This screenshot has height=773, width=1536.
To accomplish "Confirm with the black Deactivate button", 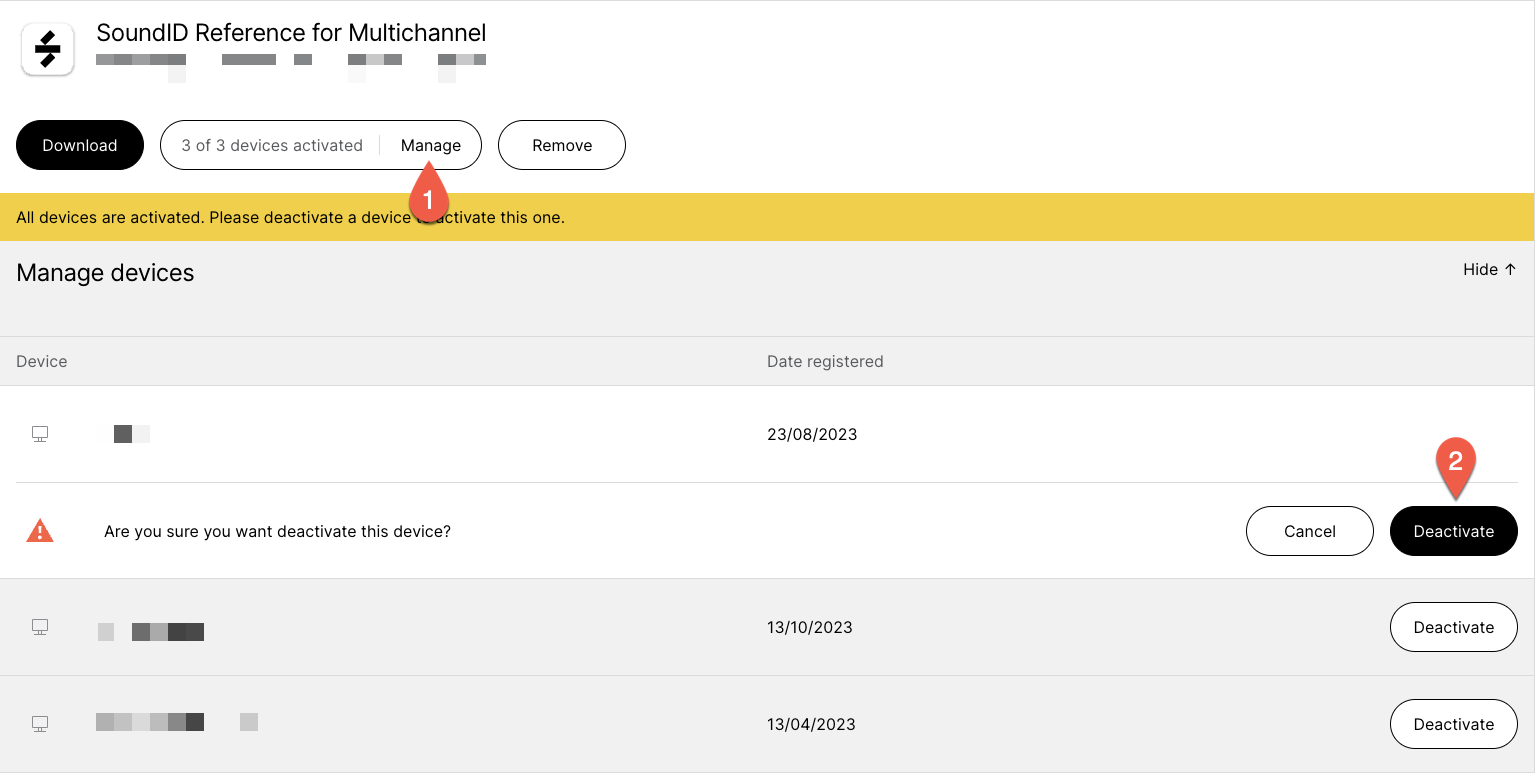I will (x=1454, y=531).
